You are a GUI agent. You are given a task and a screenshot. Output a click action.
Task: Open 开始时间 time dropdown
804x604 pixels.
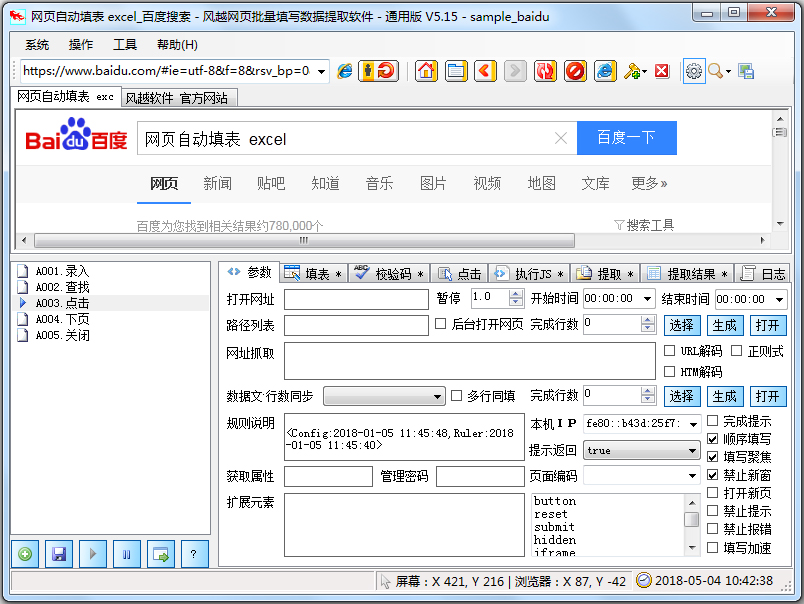647,298
